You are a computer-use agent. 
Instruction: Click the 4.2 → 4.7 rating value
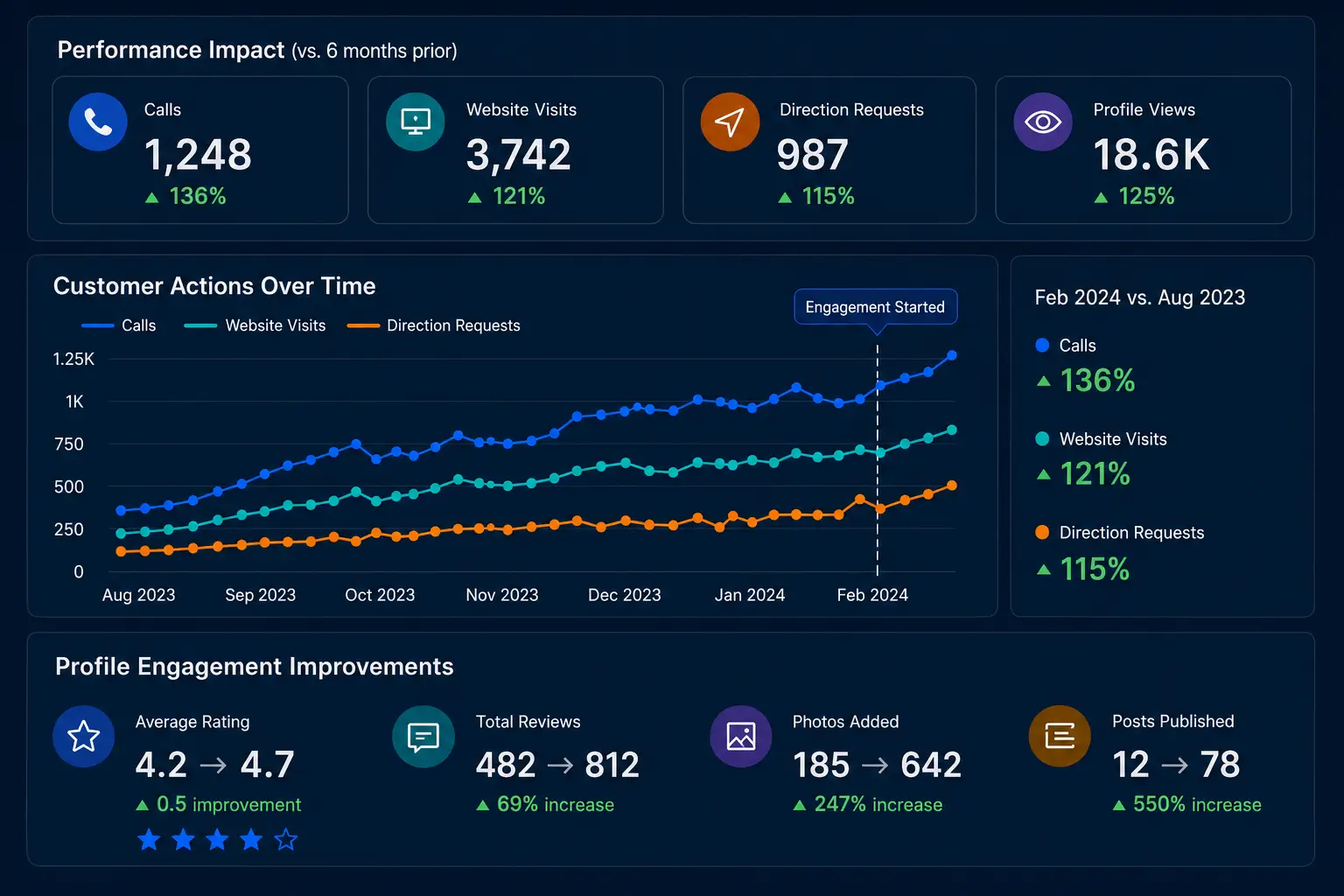[x=214, y=765]
